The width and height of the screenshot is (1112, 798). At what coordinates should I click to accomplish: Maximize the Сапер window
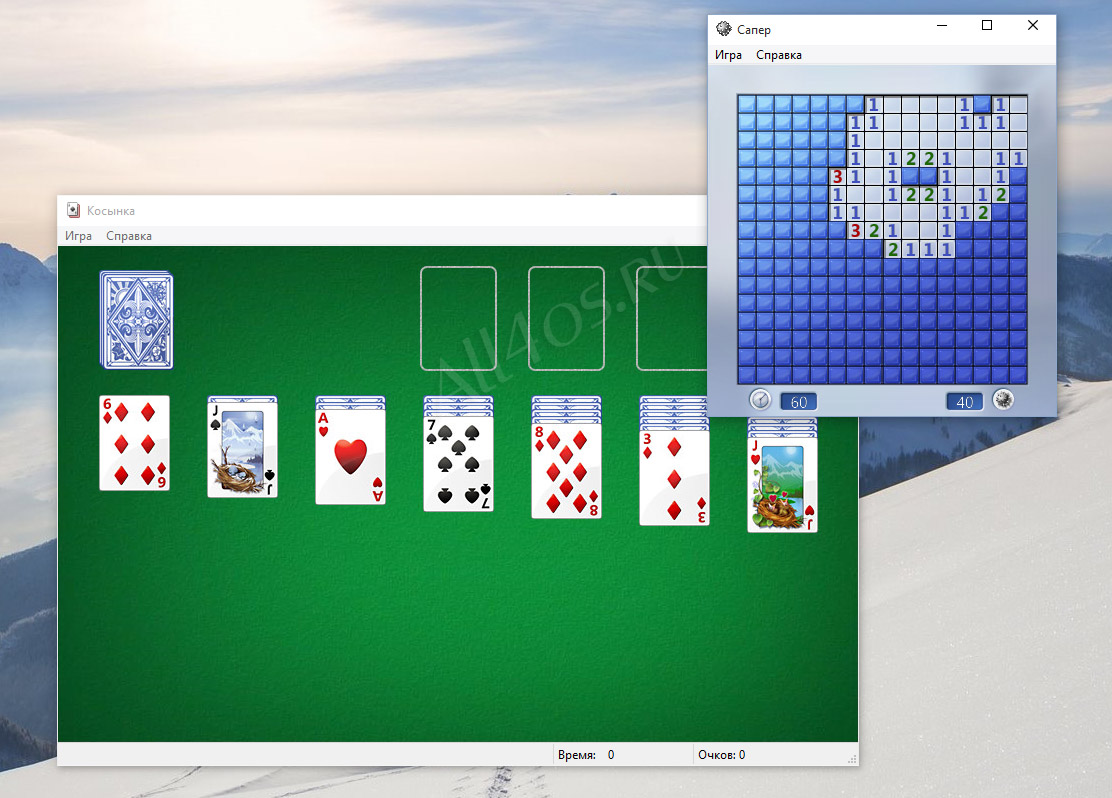coord(986,26)
